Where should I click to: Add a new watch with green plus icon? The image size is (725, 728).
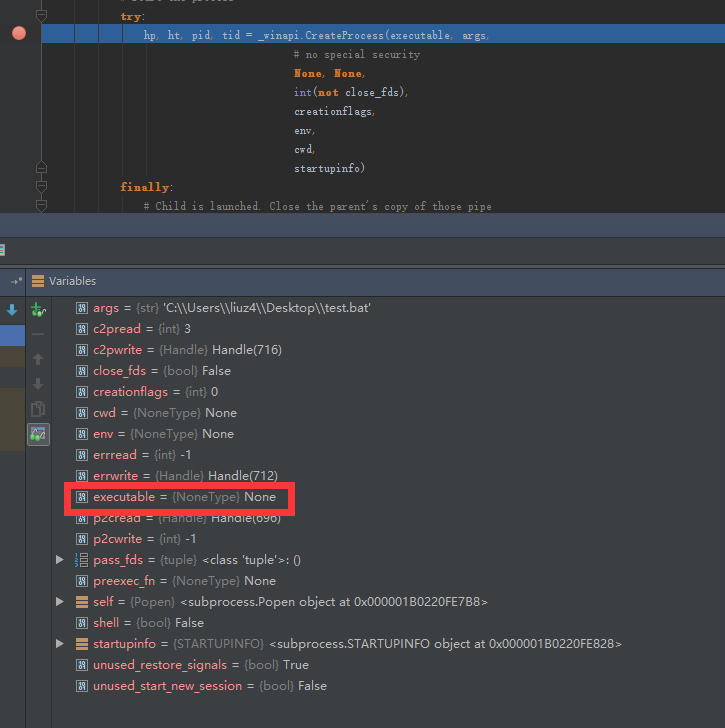[38, 310]
